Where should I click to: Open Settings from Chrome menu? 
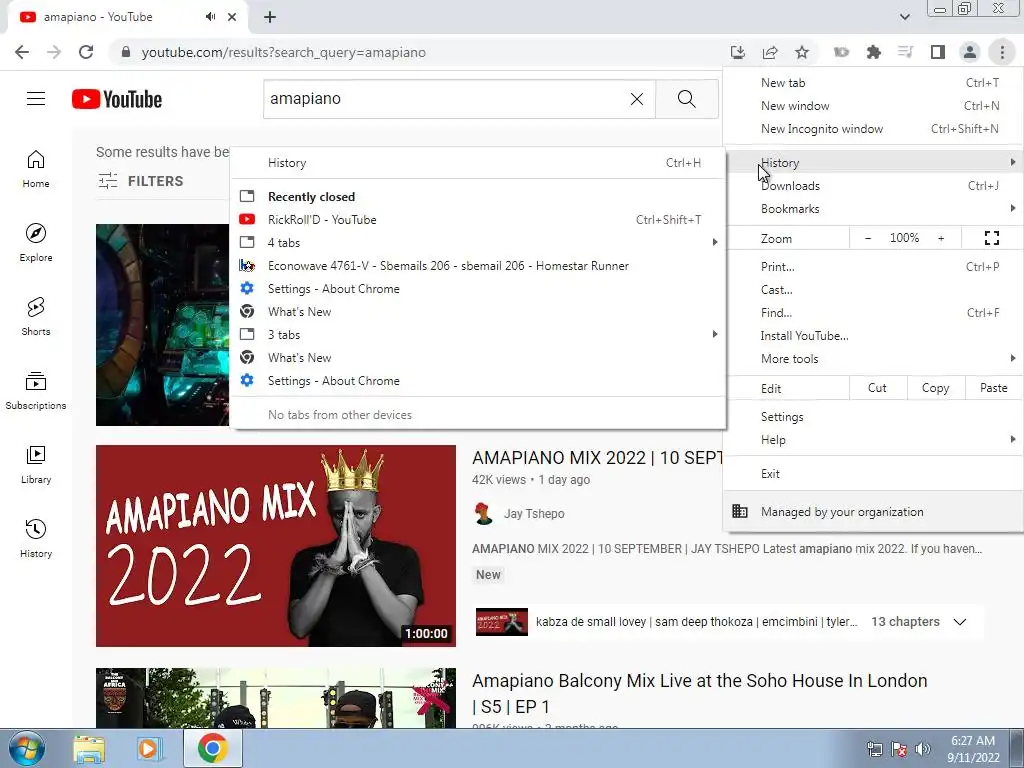873,417
